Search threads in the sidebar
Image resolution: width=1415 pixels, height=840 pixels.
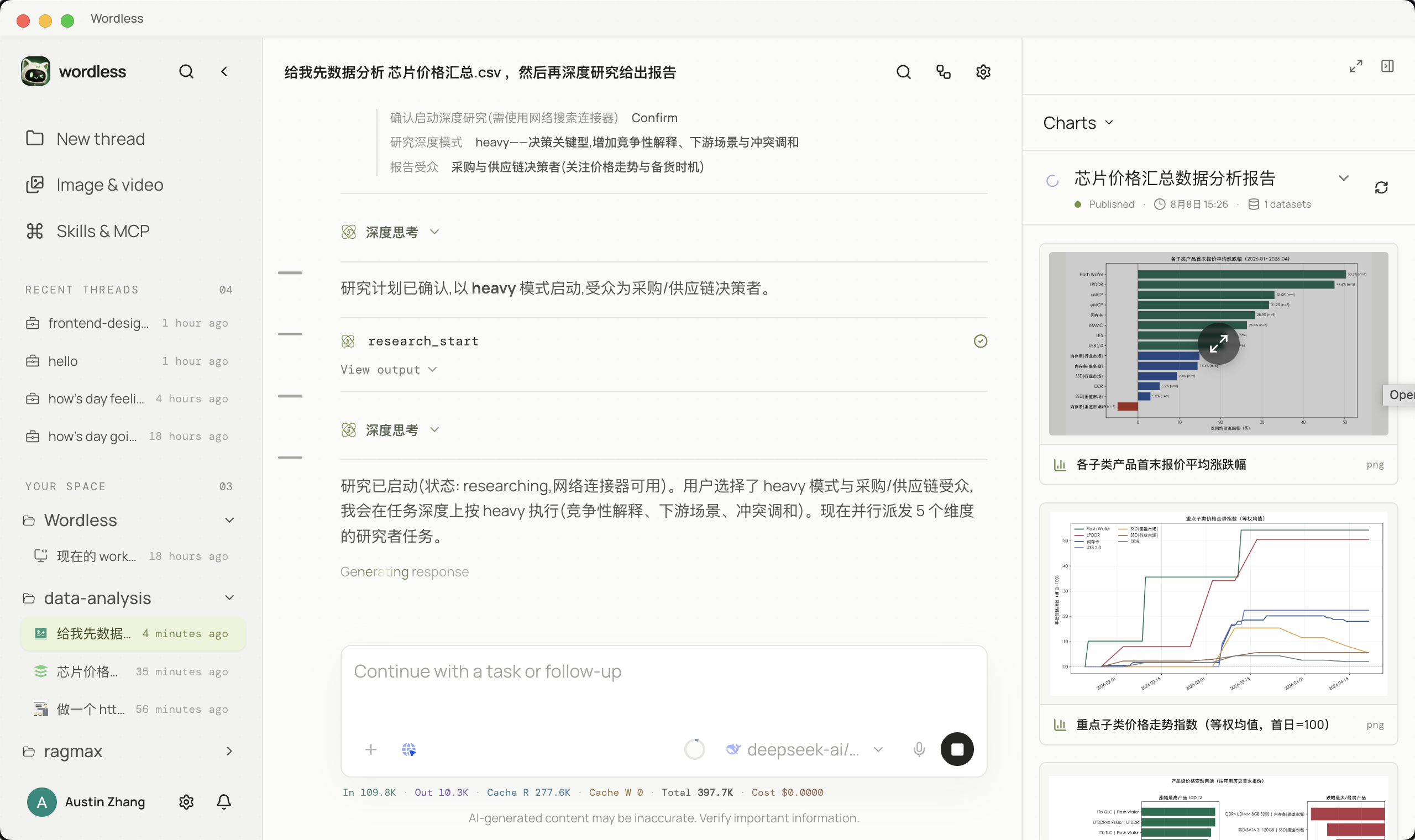[x=186, y=72]
